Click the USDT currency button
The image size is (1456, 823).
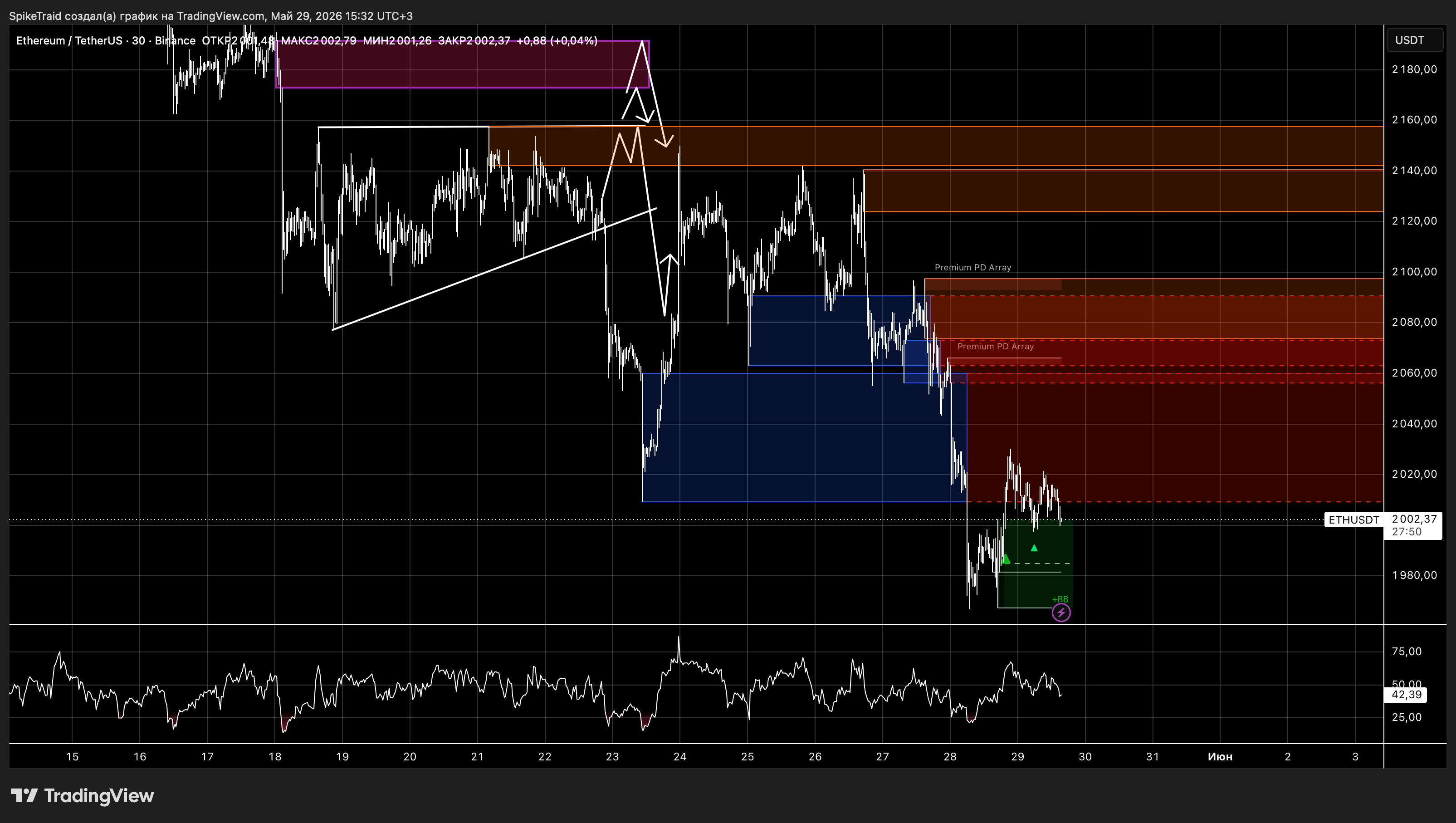point(1415,40)
